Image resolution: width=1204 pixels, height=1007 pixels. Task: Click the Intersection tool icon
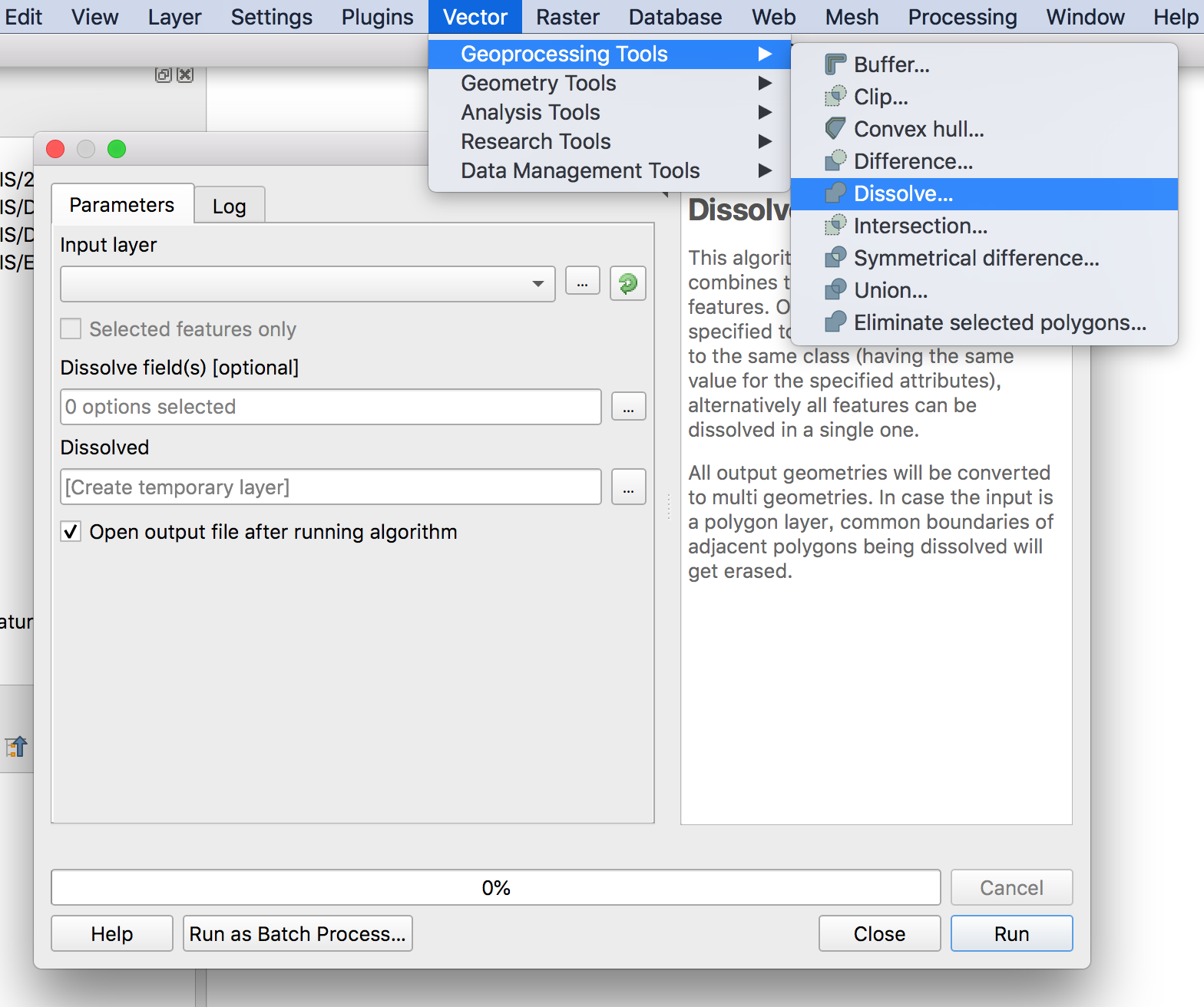point(835,226)
